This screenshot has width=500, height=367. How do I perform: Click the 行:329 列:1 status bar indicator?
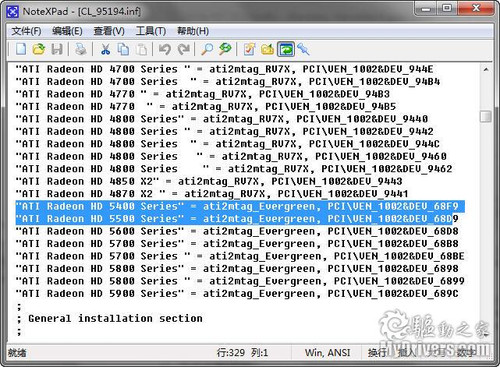[x=242, y=353]
